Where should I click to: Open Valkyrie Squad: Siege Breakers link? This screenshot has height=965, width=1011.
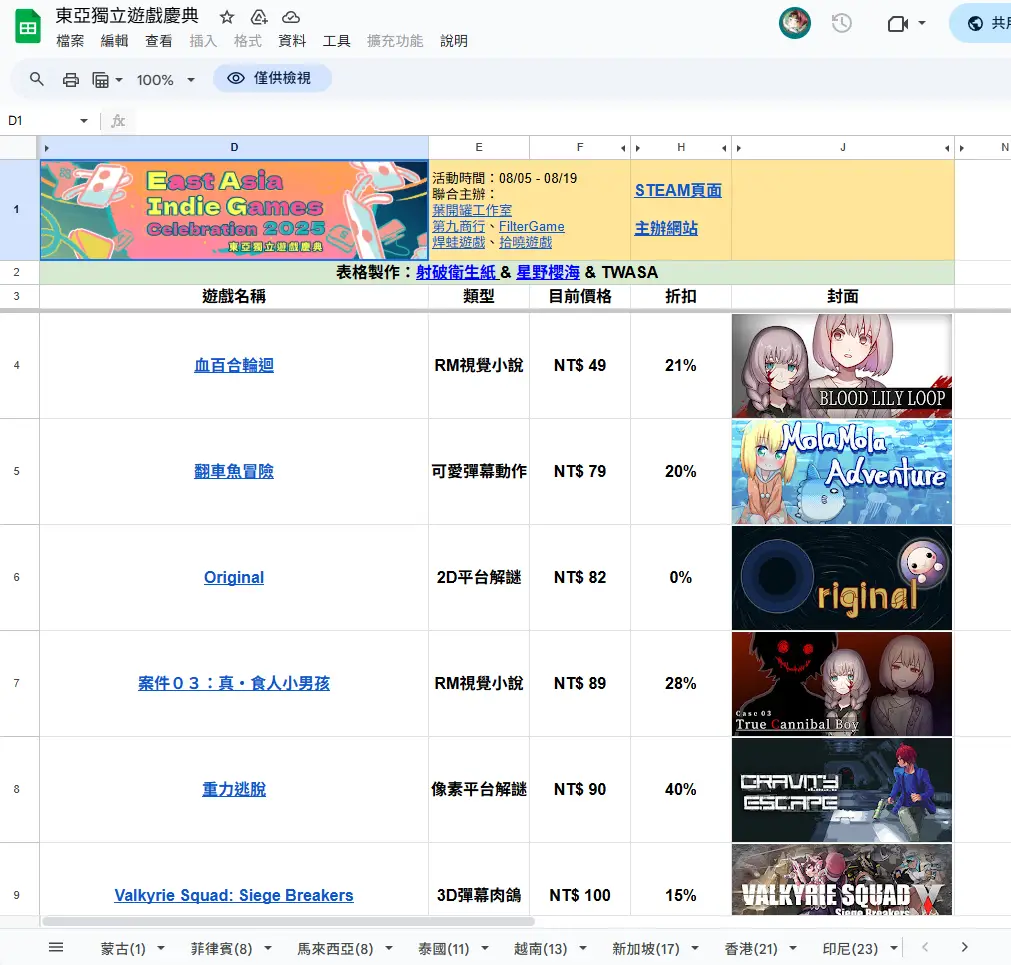(x=234, y=895)
